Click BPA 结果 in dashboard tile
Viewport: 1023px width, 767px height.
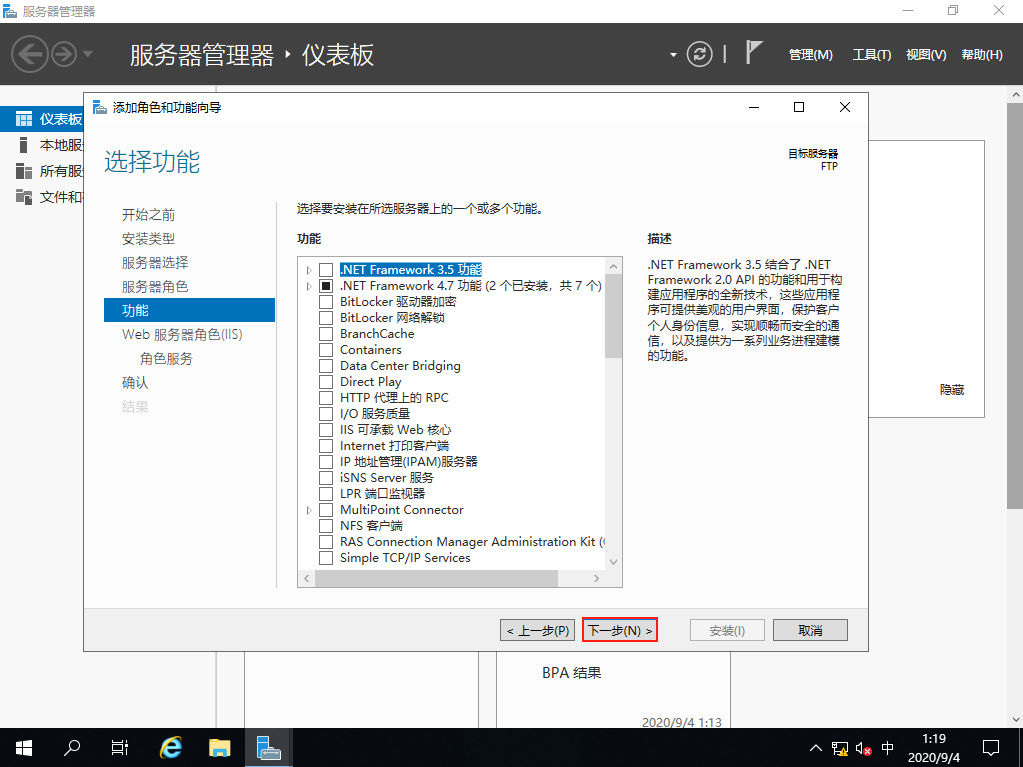coord(572,672)
